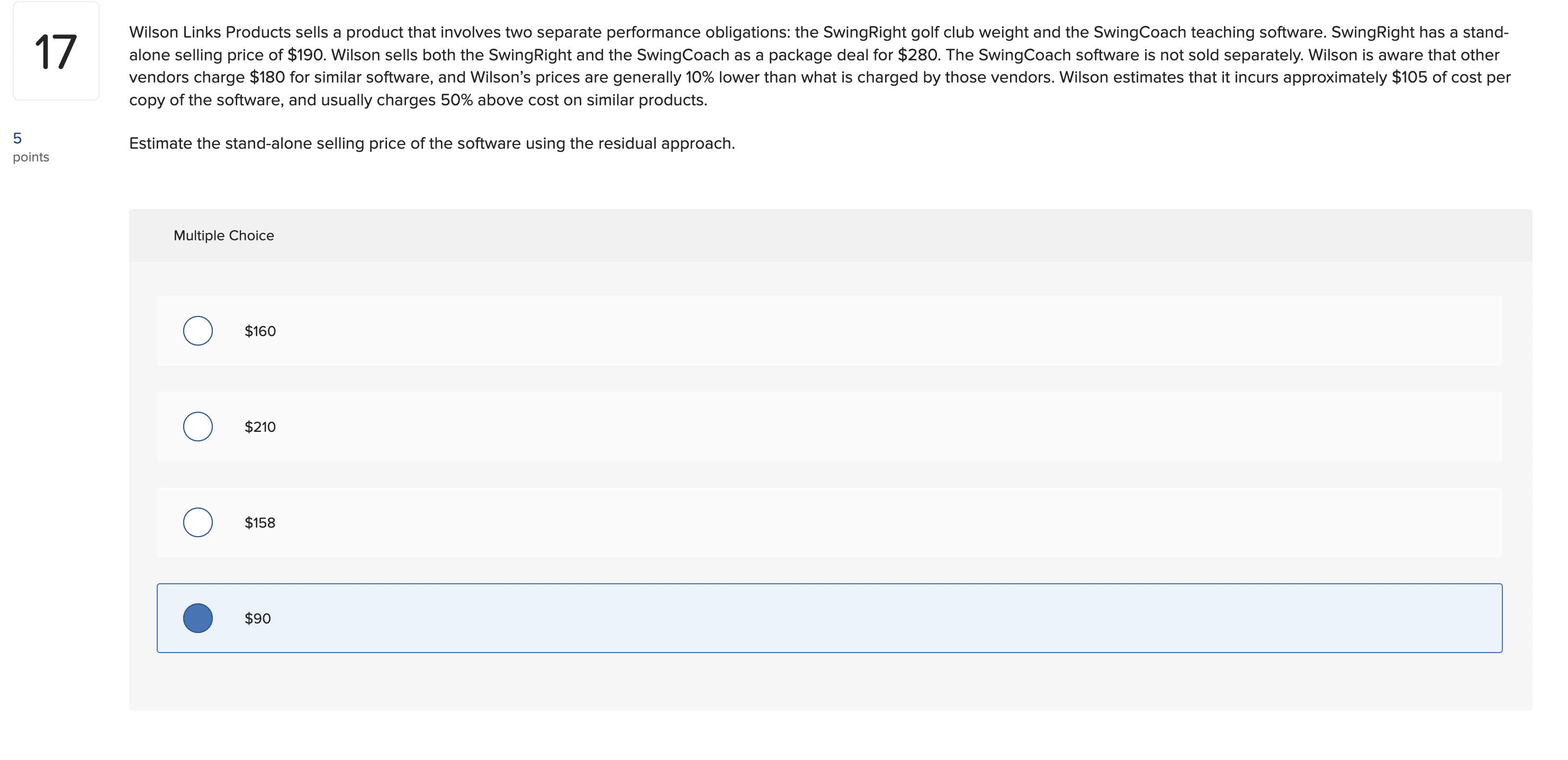This screenshot has width=1568, height=760.
Task: Click the $210 option label text
Action: pyautogui.click(x=260, y=426)
